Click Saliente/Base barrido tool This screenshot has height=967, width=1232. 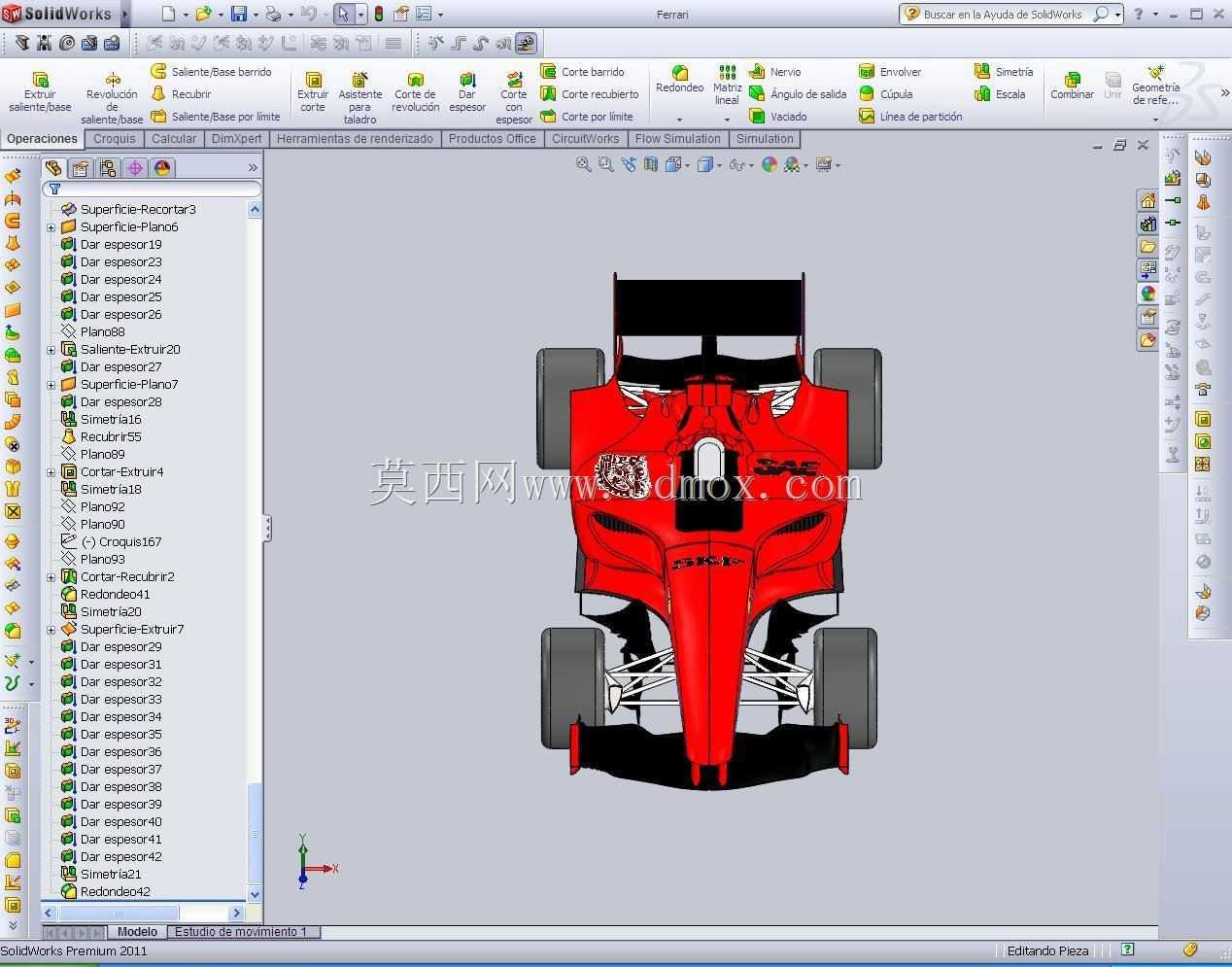(211, 72)
